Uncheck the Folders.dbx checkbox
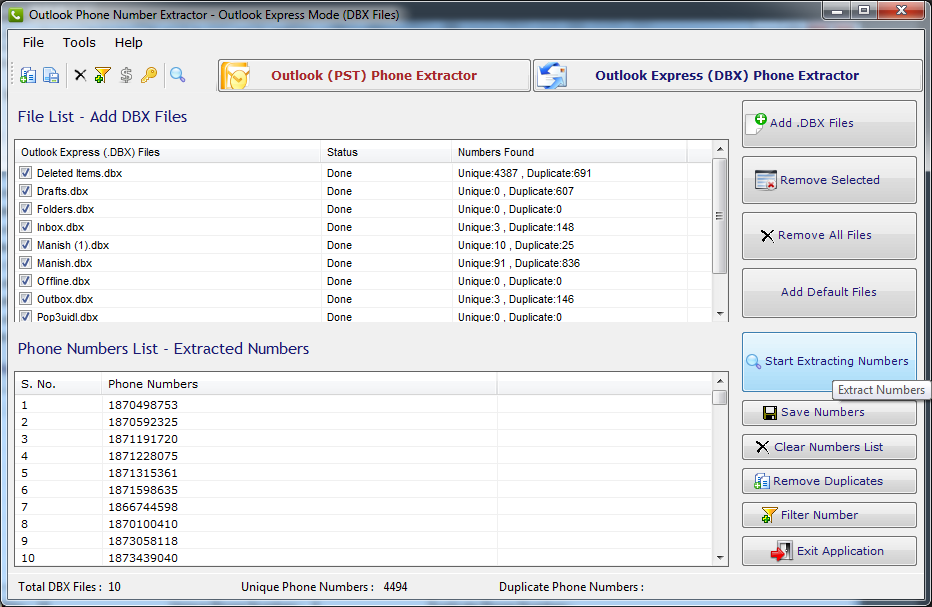The height and width of the screenshot is (607, 932). pos(26,209)
